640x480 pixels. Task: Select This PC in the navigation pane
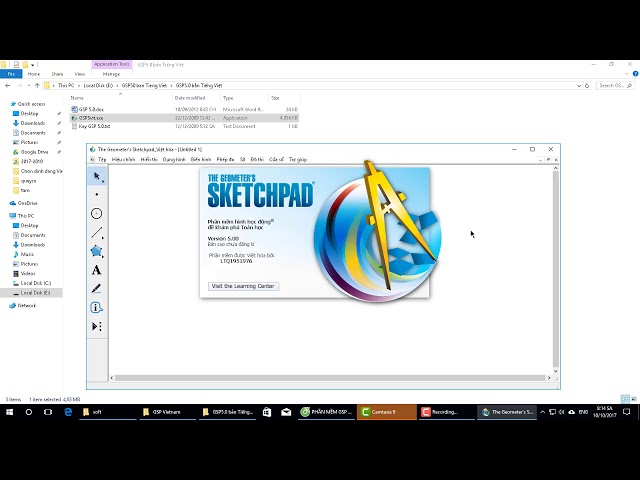pos(26,216)
